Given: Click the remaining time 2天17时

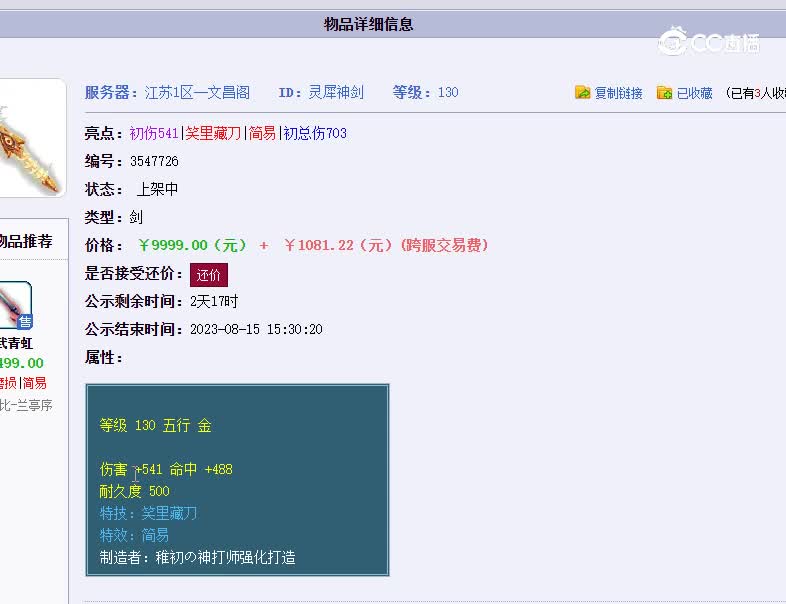Looking at the screenshot, I should pyautogui.click(x=214, y=301).
